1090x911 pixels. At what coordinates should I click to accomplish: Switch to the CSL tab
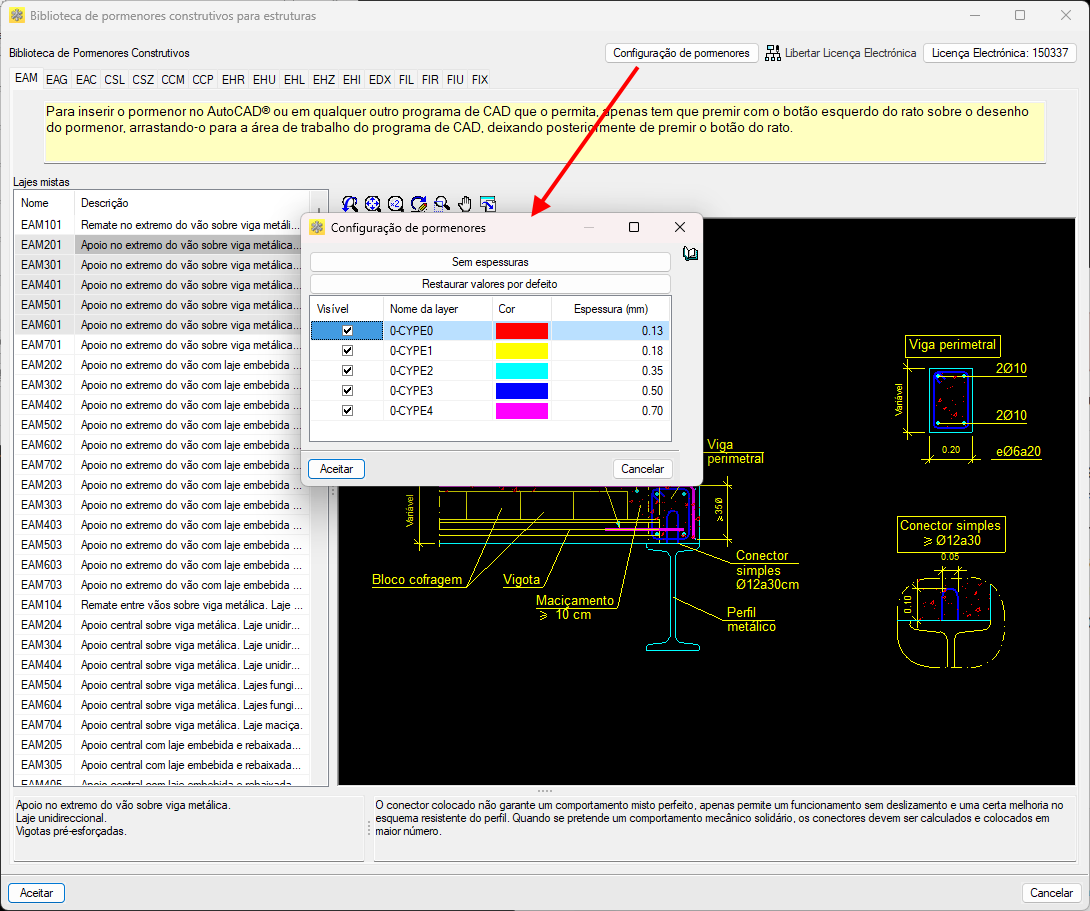pyautogui.click(x=115, y=79)
